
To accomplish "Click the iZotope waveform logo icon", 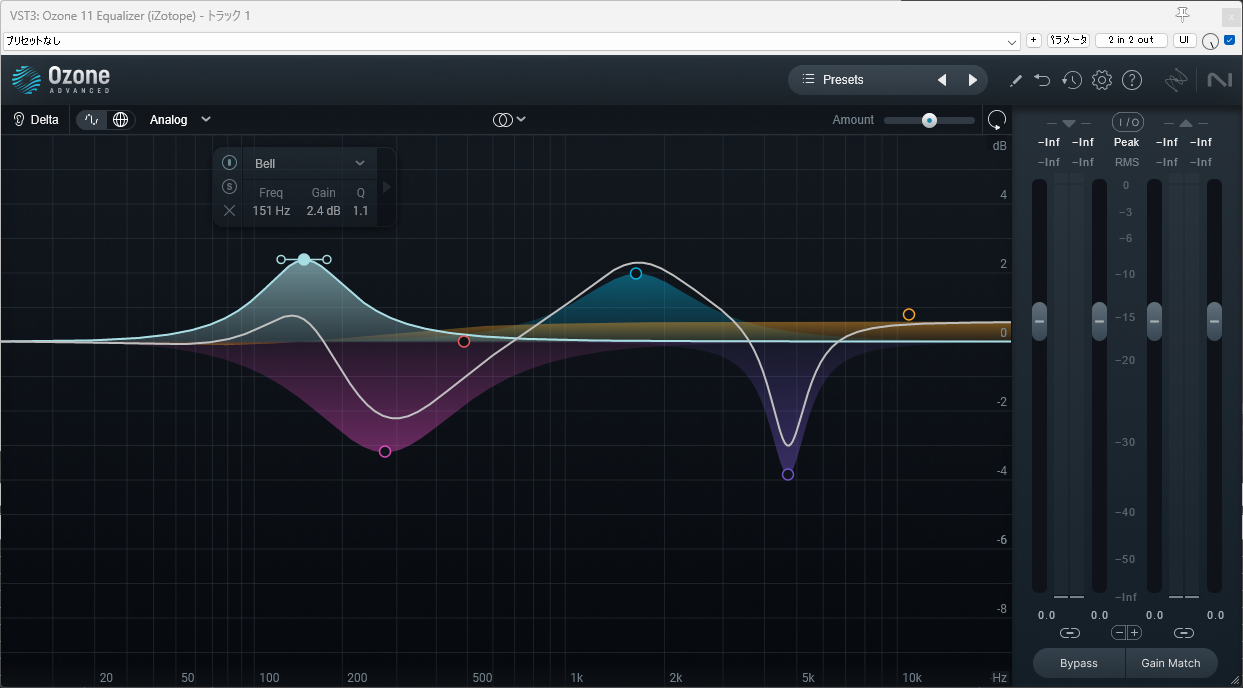I will 1177,80.
